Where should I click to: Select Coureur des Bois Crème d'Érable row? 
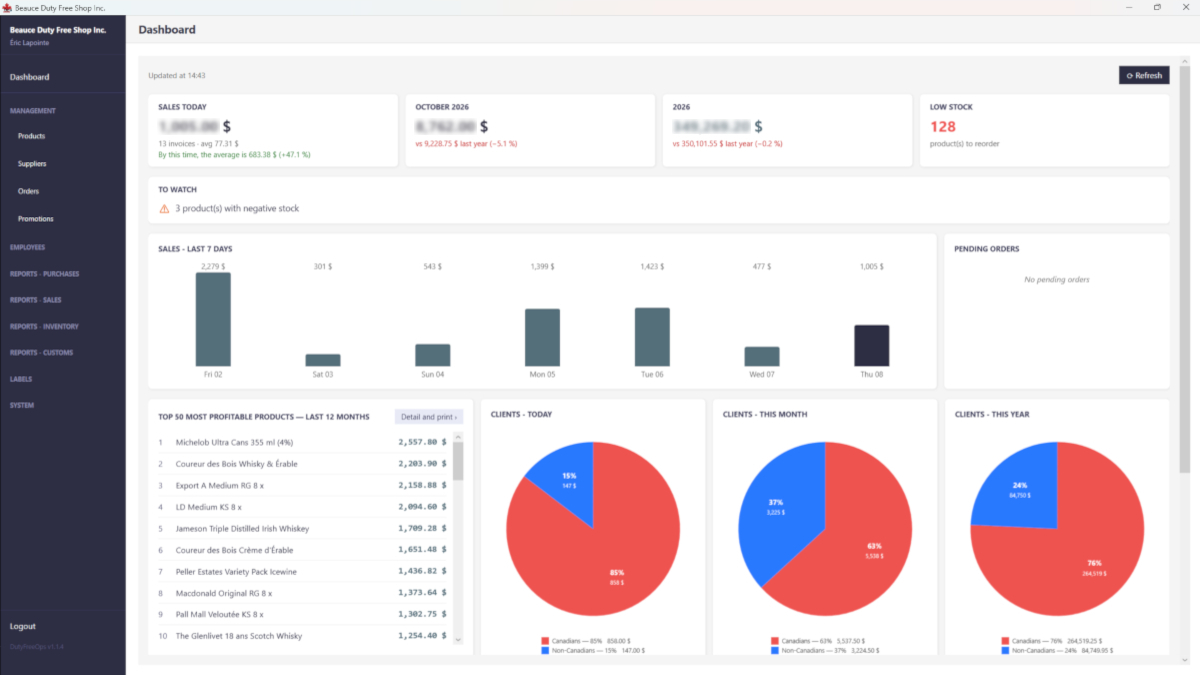301,550
